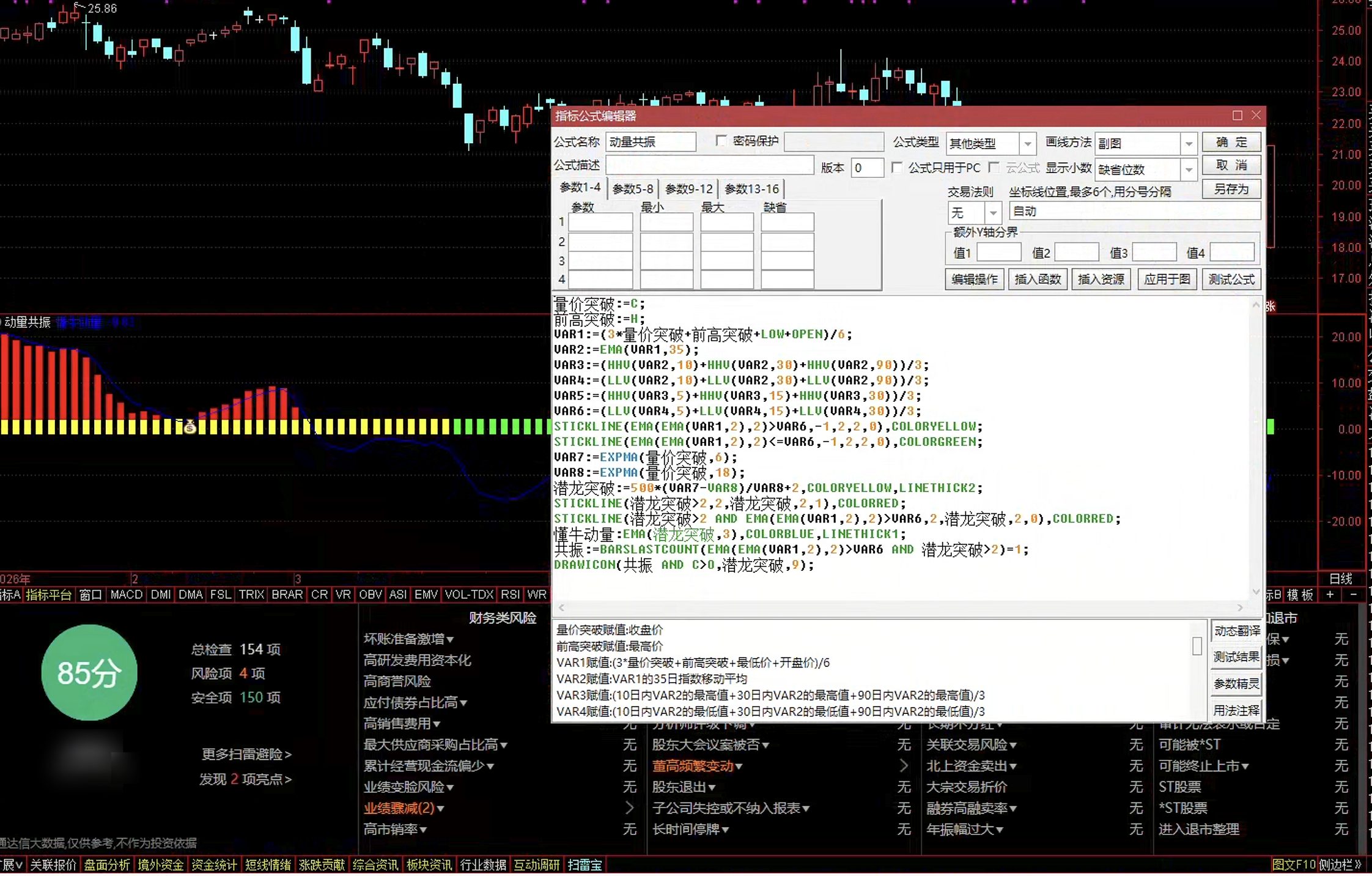
Task: Open the 交易法则 dropdown showing 无
Action: (x=994, y=213)
